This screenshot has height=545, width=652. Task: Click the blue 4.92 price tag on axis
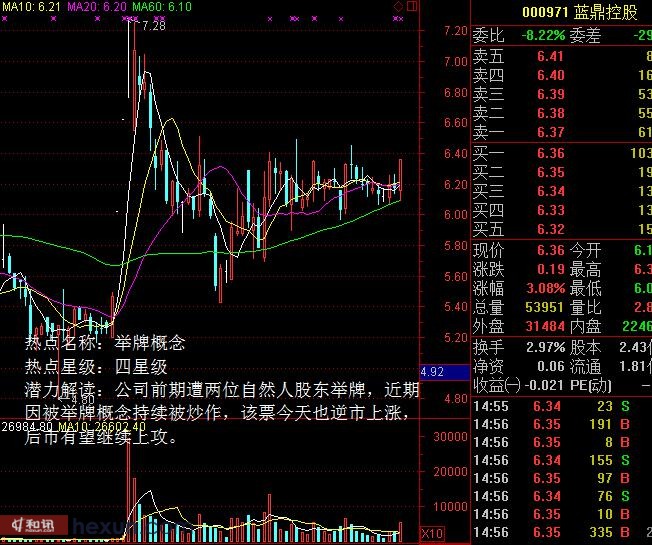(x=432, y=372)
